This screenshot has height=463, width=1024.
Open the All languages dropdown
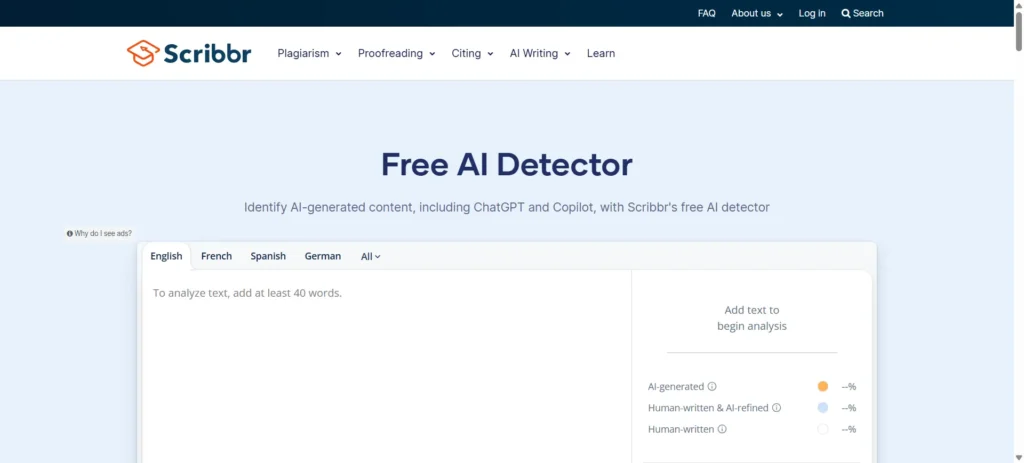(370, 257)
